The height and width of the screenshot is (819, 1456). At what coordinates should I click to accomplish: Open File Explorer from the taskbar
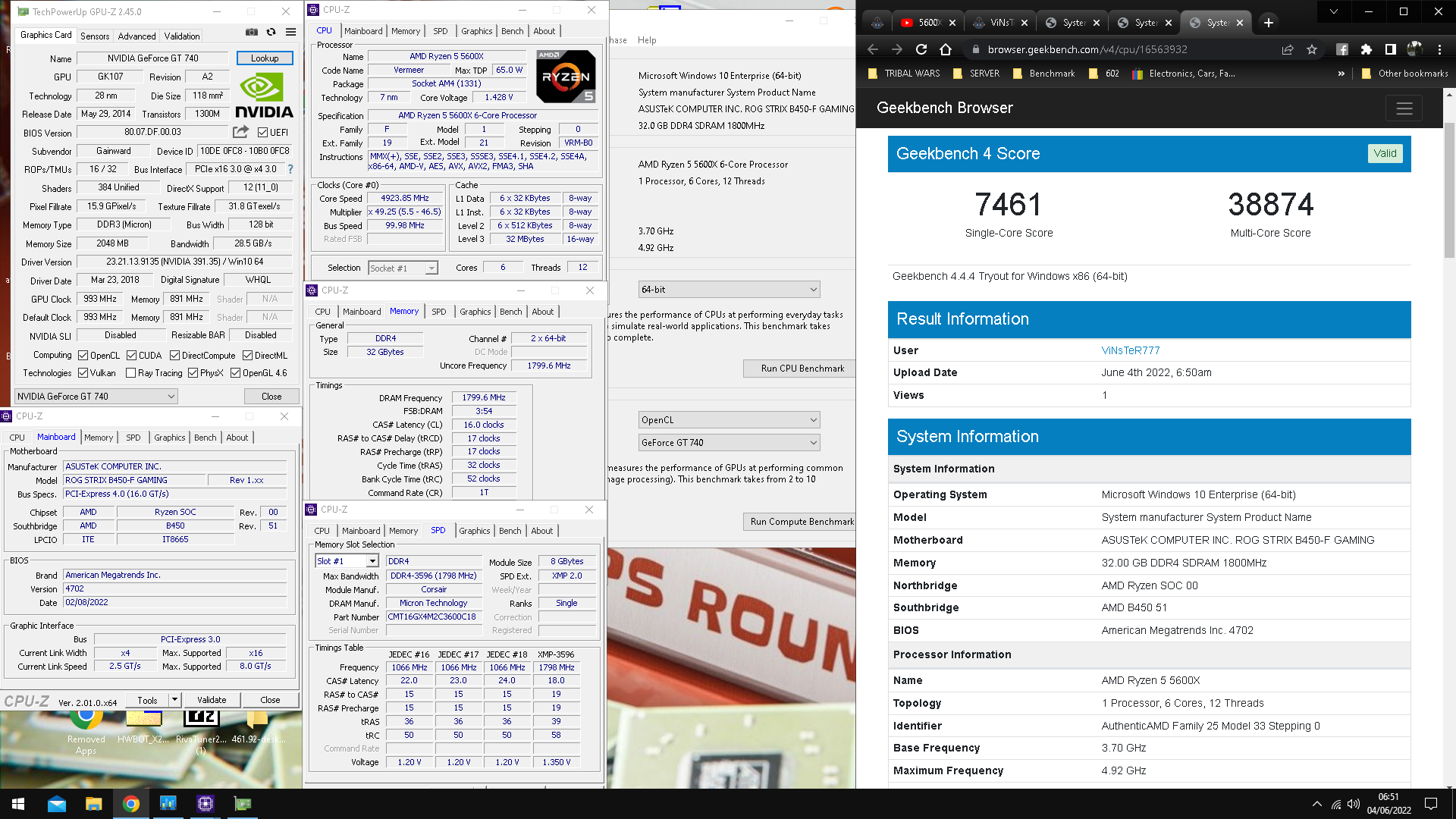pyautogui.click(x=93, y=804)
